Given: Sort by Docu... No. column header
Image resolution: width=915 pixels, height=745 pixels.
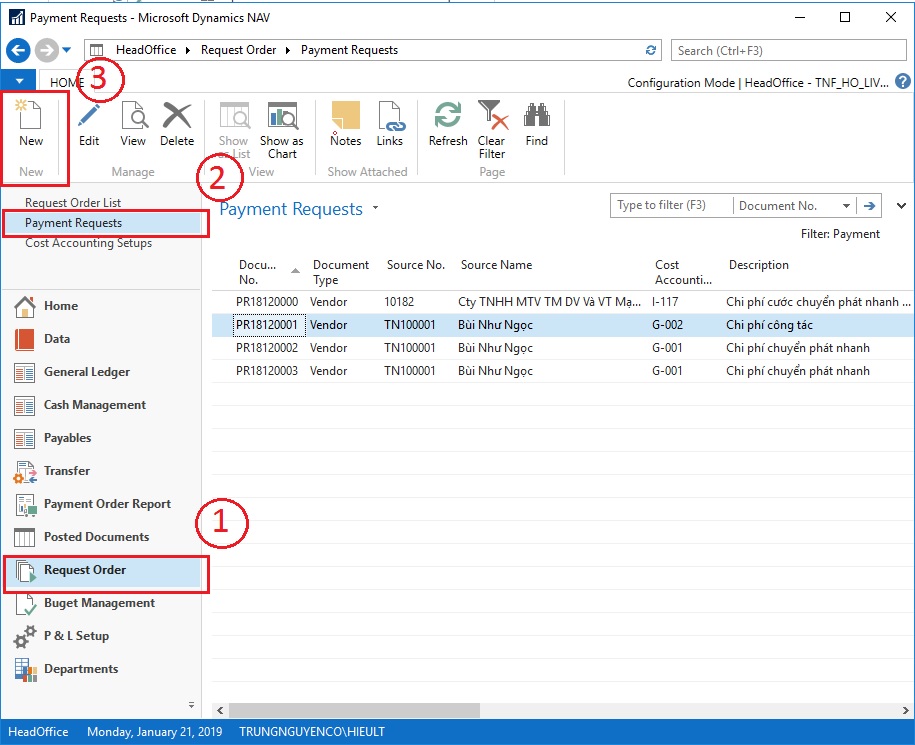Looking at the screenshot, I should click(268, 272).
